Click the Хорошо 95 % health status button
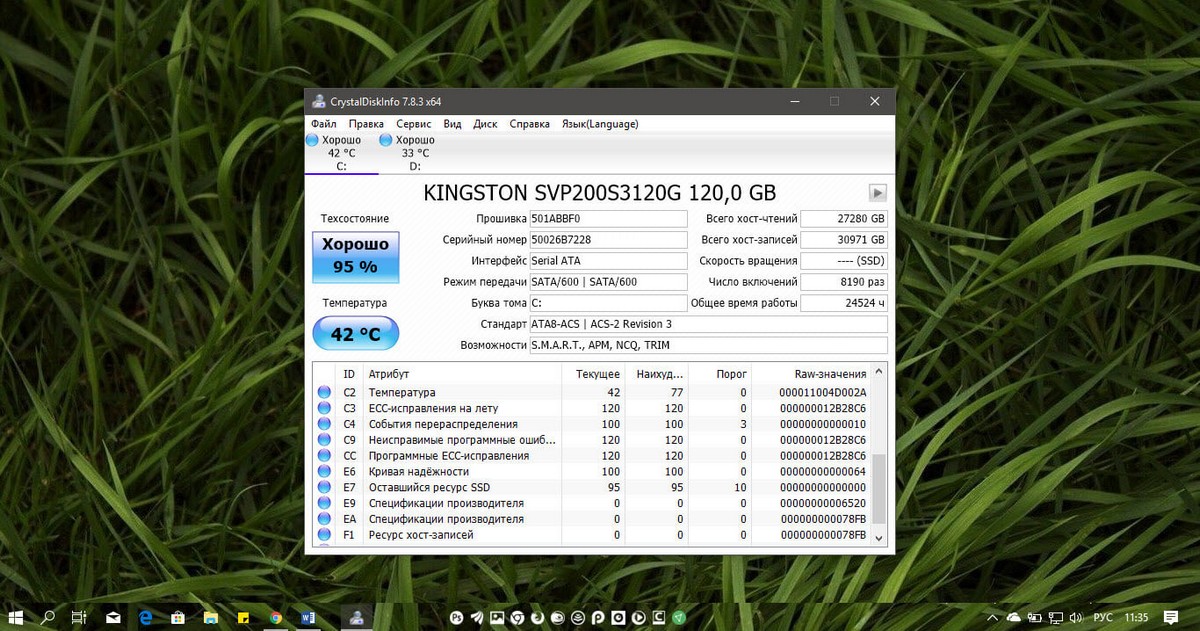The image size is (1200, 631). 355,256
